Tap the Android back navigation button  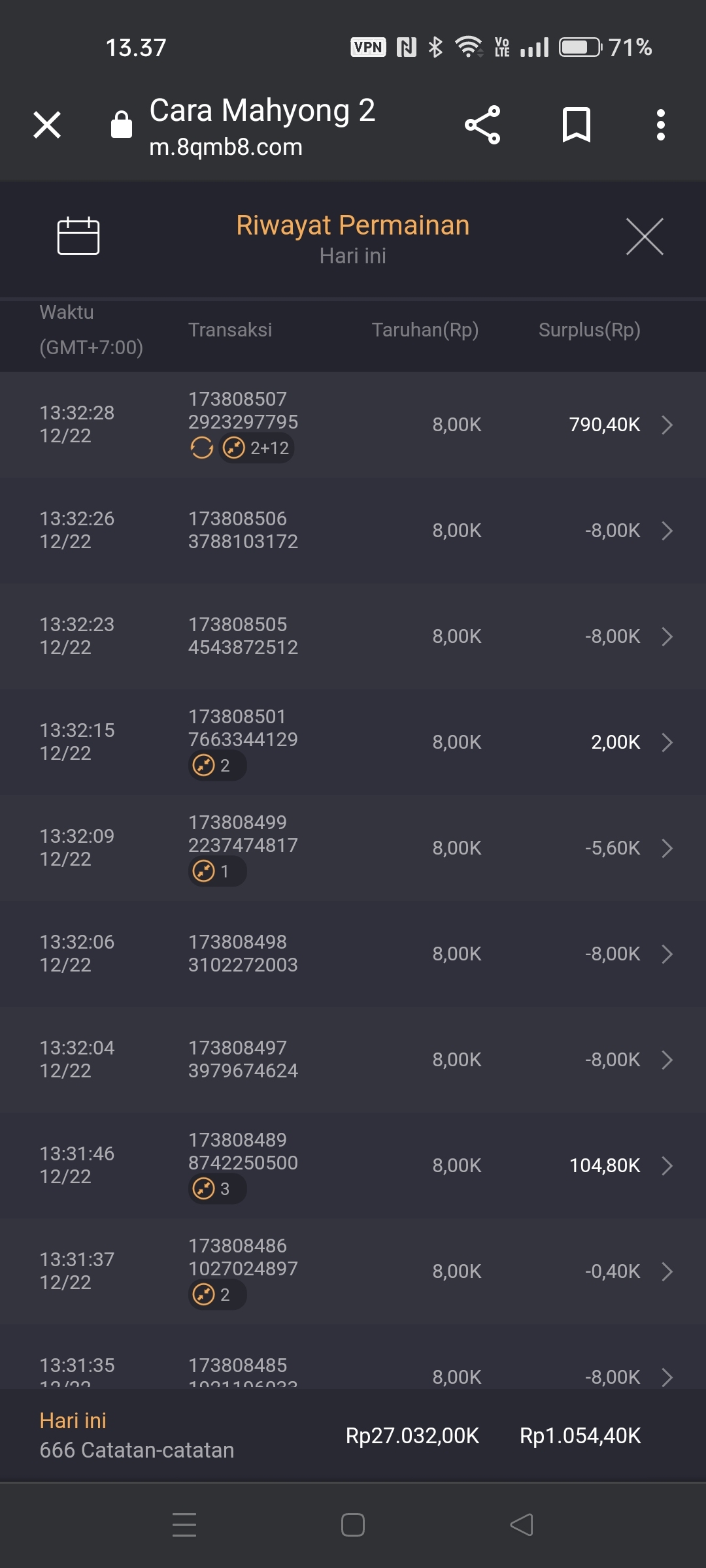(522, 1525)
